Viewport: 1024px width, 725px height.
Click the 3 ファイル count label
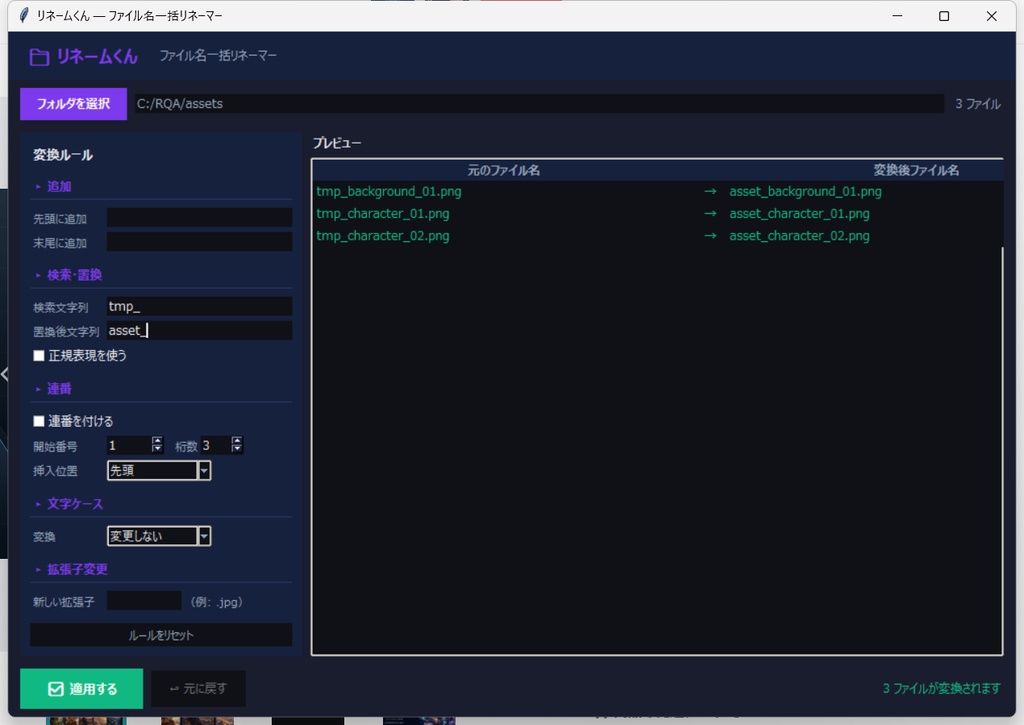tap(978, 104)
